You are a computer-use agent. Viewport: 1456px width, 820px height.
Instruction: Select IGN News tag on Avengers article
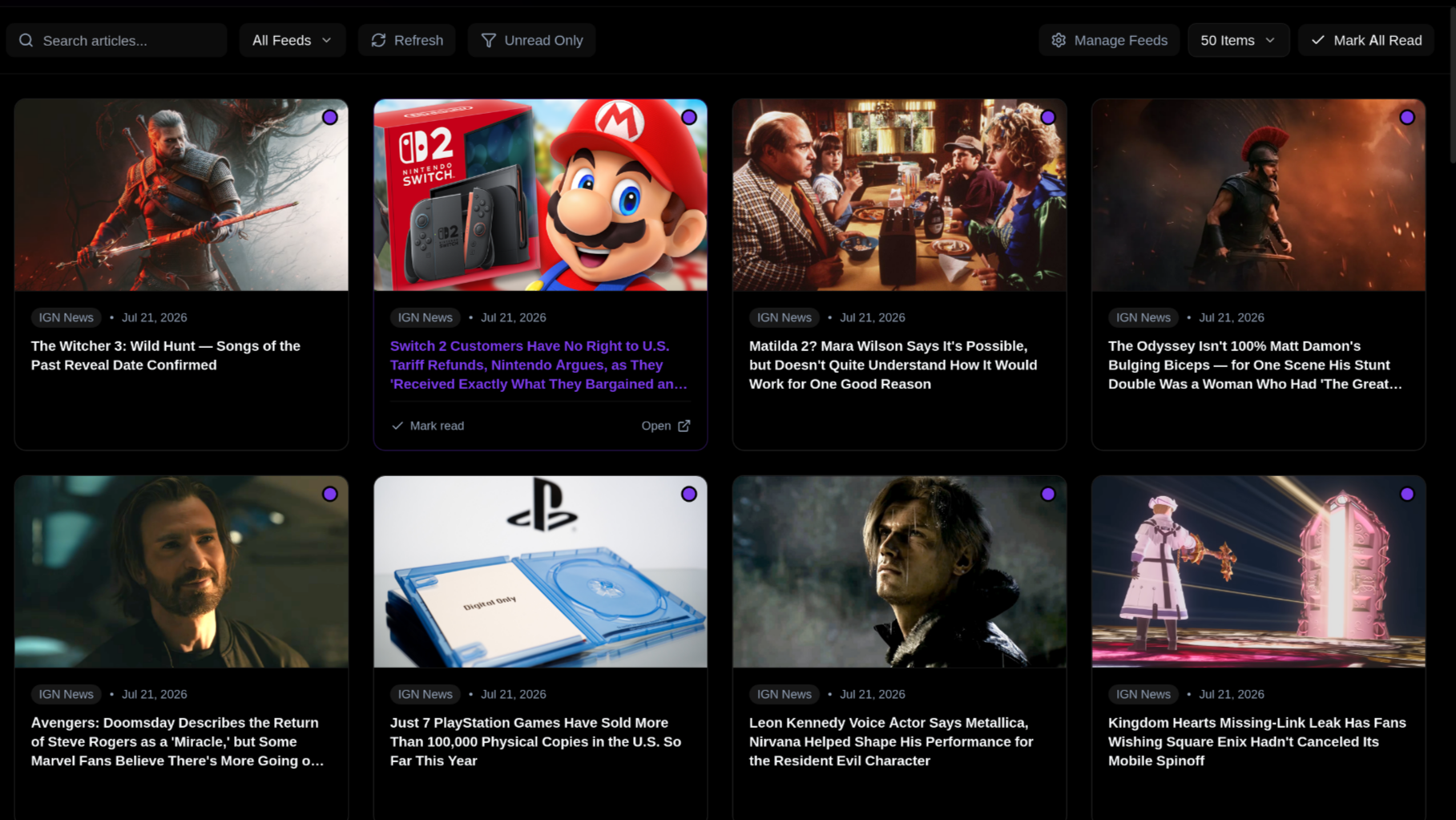[67, 694]
